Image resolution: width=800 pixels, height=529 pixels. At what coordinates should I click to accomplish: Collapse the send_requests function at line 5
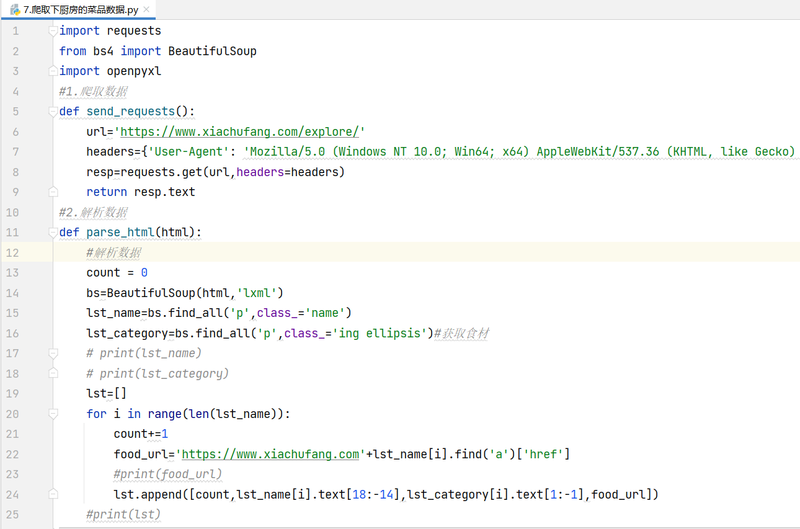click(x=53, y=111)
